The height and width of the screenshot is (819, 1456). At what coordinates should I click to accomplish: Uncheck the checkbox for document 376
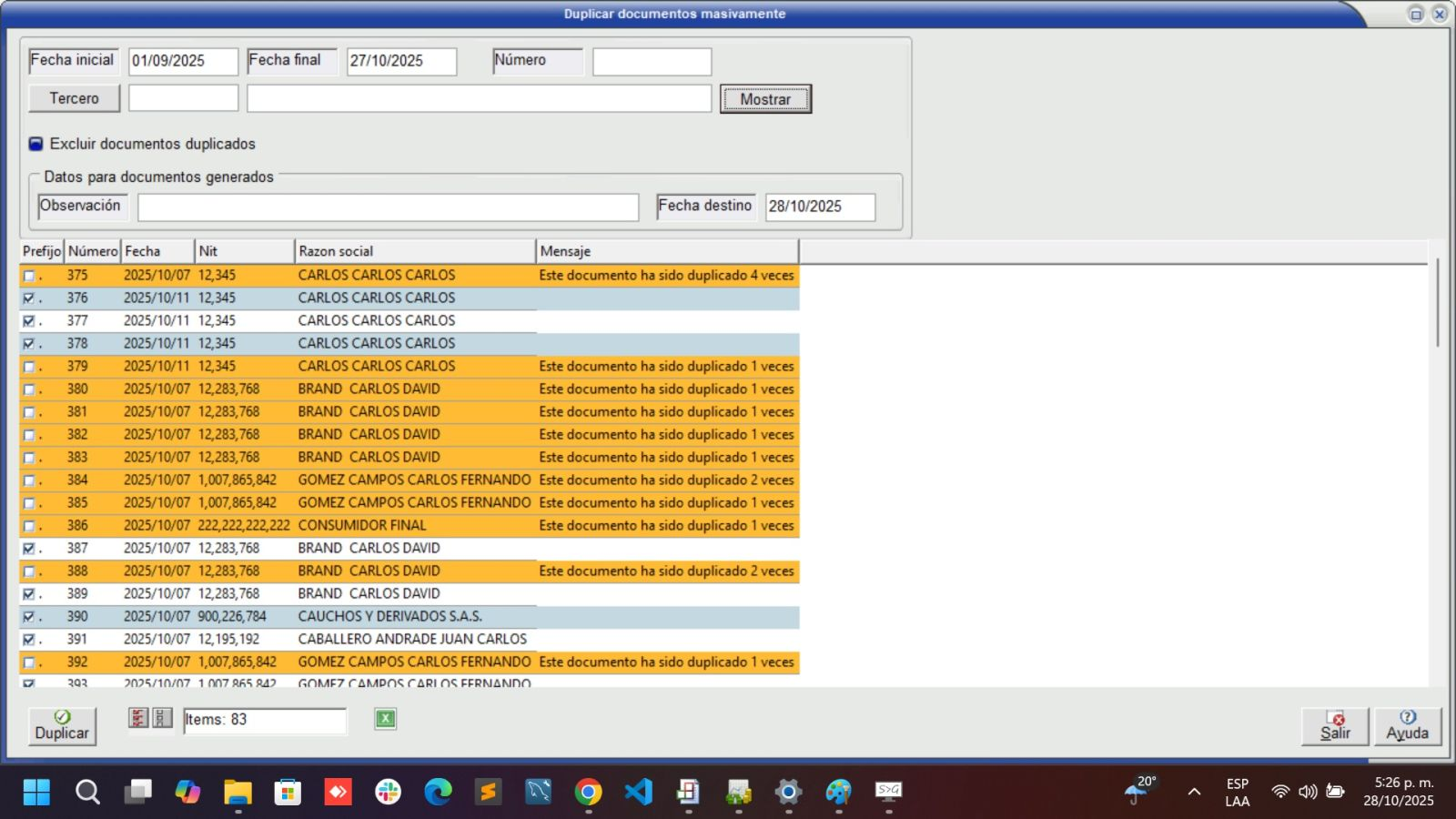(29, 298)
